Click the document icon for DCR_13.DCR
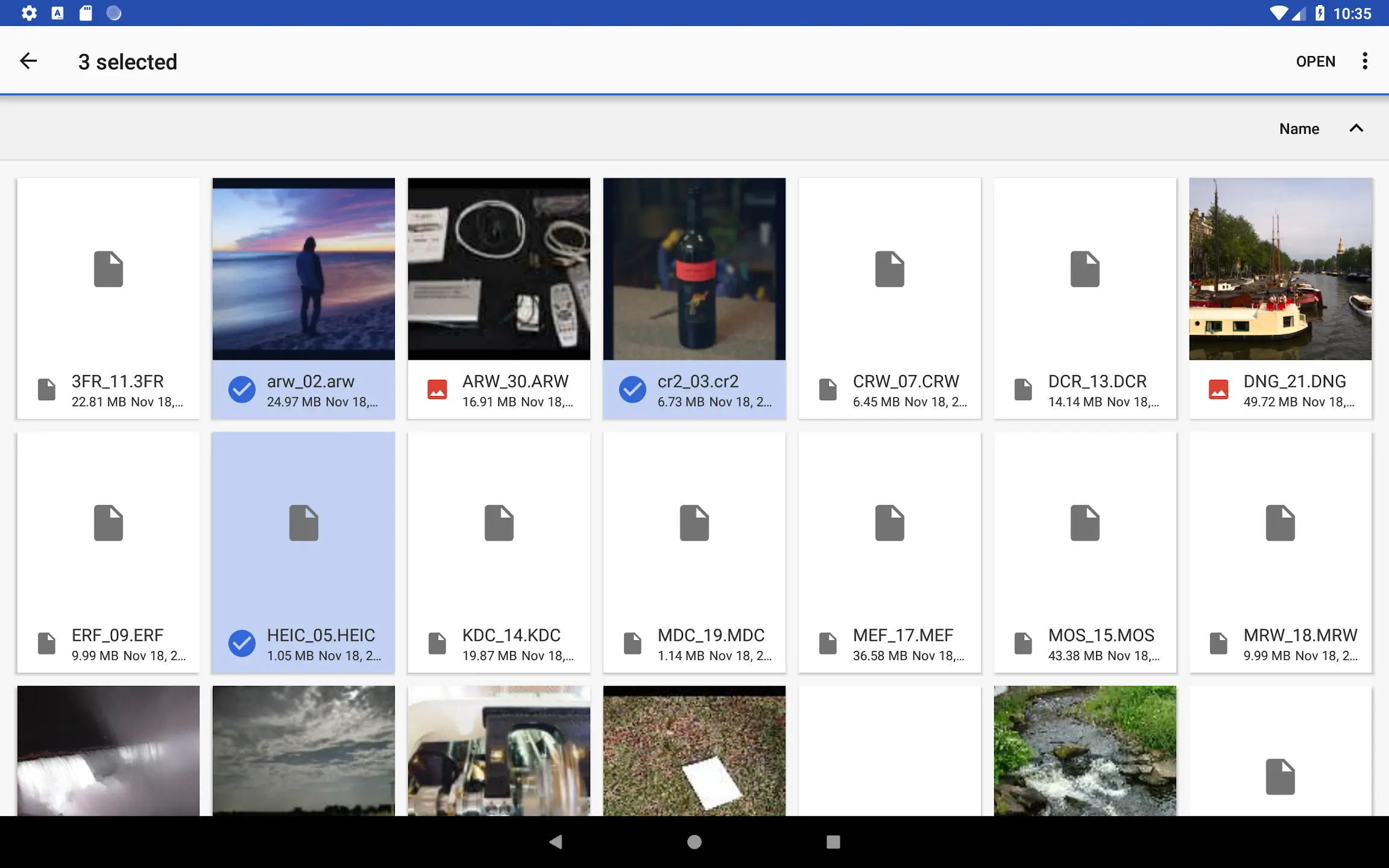 click(x=1023, y=389)
